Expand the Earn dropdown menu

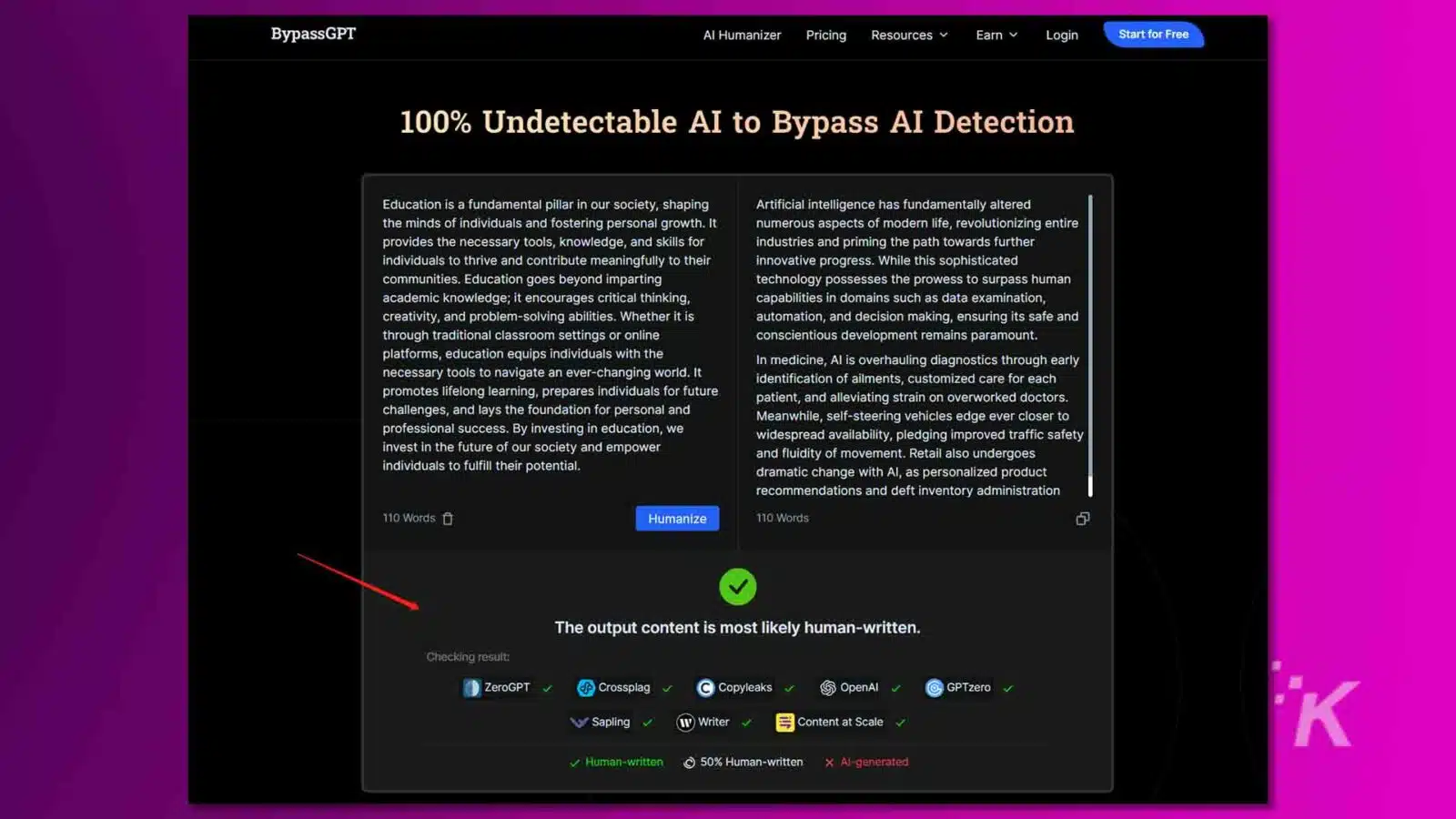pos(996,35)
